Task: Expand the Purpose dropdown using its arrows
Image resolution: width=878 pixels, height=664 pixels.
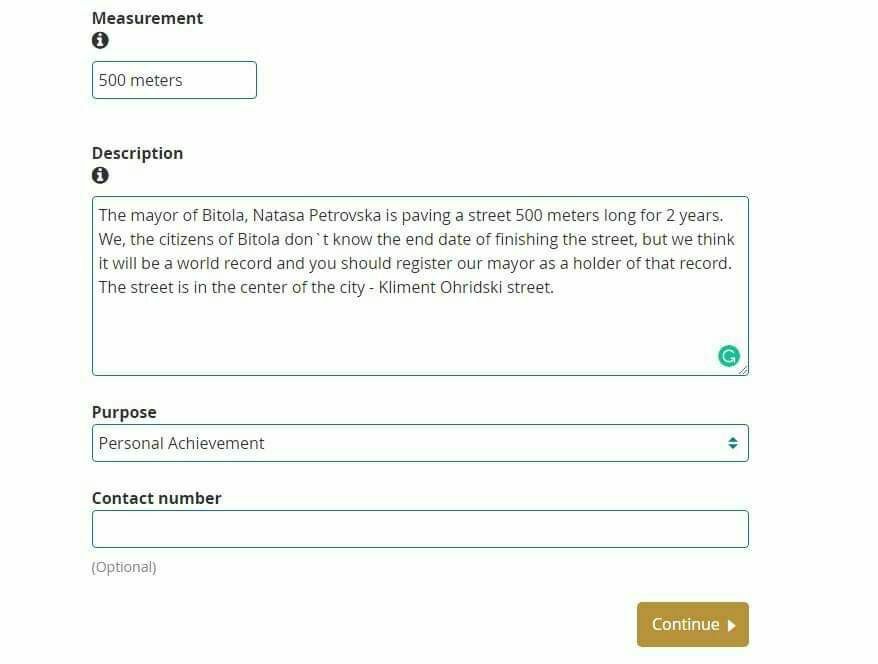Action: coord(732,443)
